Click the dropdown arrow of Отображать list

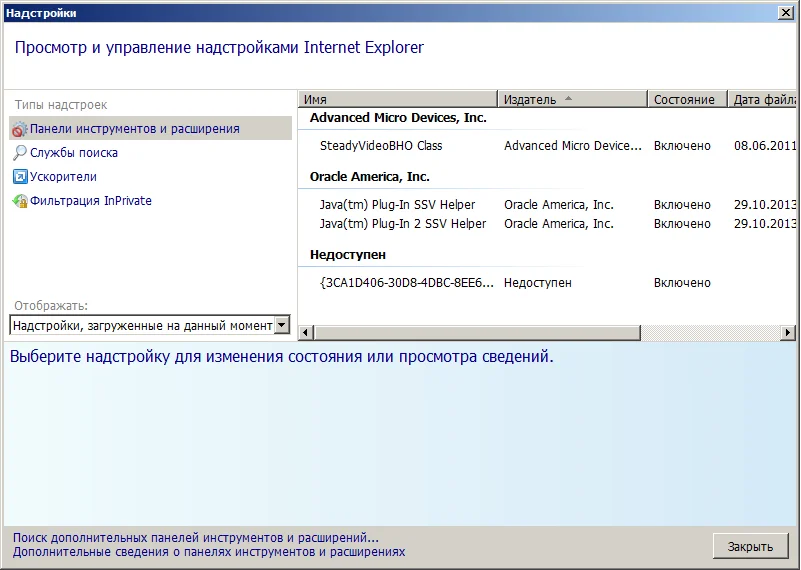[x=281, y=325]
